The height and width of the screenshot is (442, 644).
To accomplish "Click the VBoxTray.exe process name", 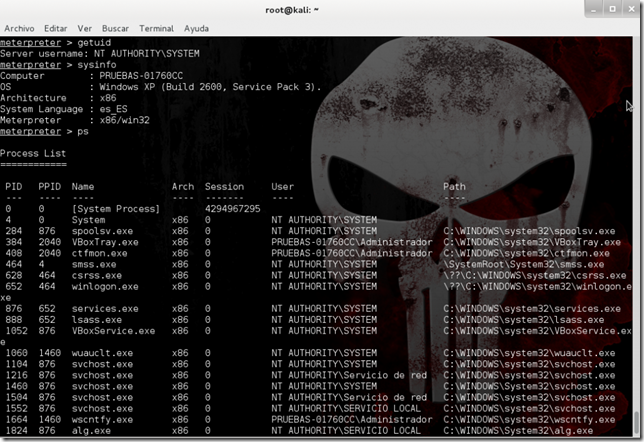I will point(105,242).
